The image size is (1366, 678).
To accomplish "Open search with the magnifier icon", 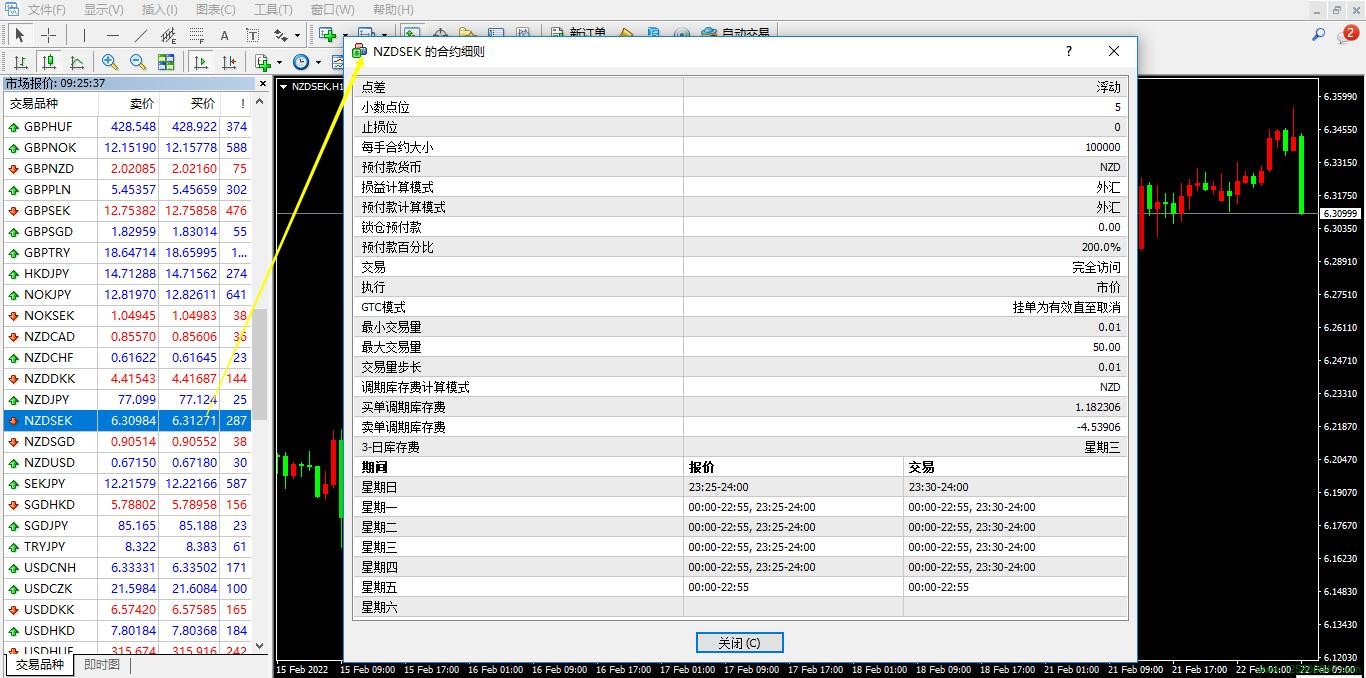I will 1319,35.
